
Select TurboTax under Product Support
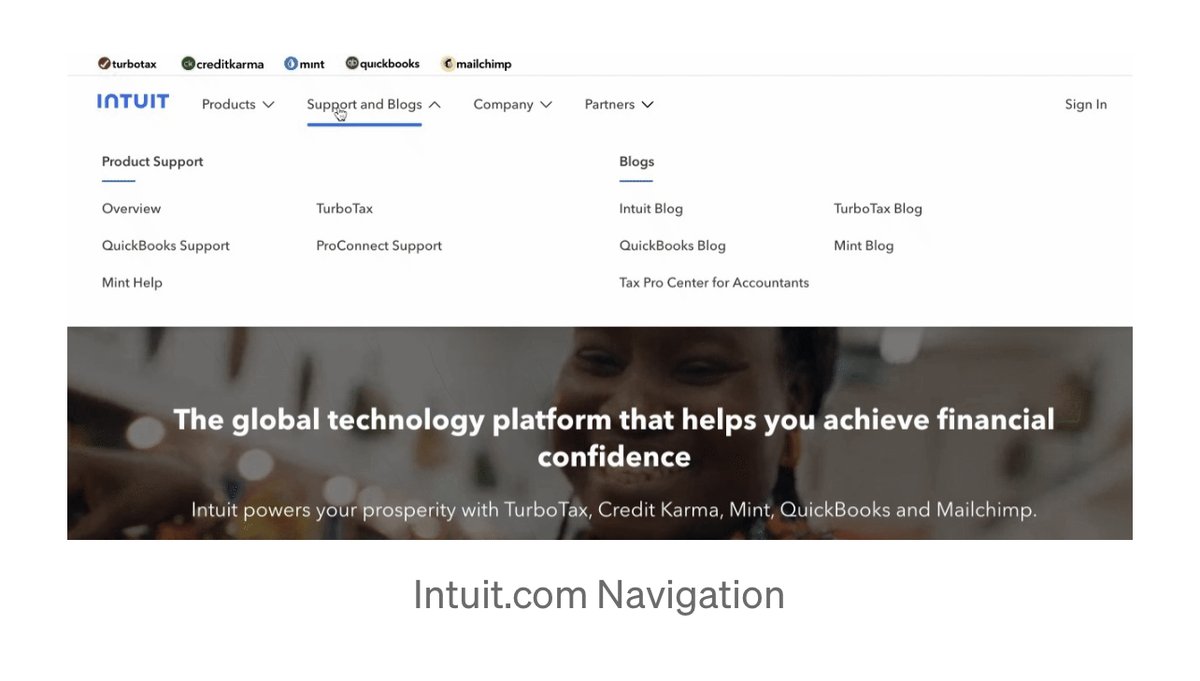pos(344,209)
